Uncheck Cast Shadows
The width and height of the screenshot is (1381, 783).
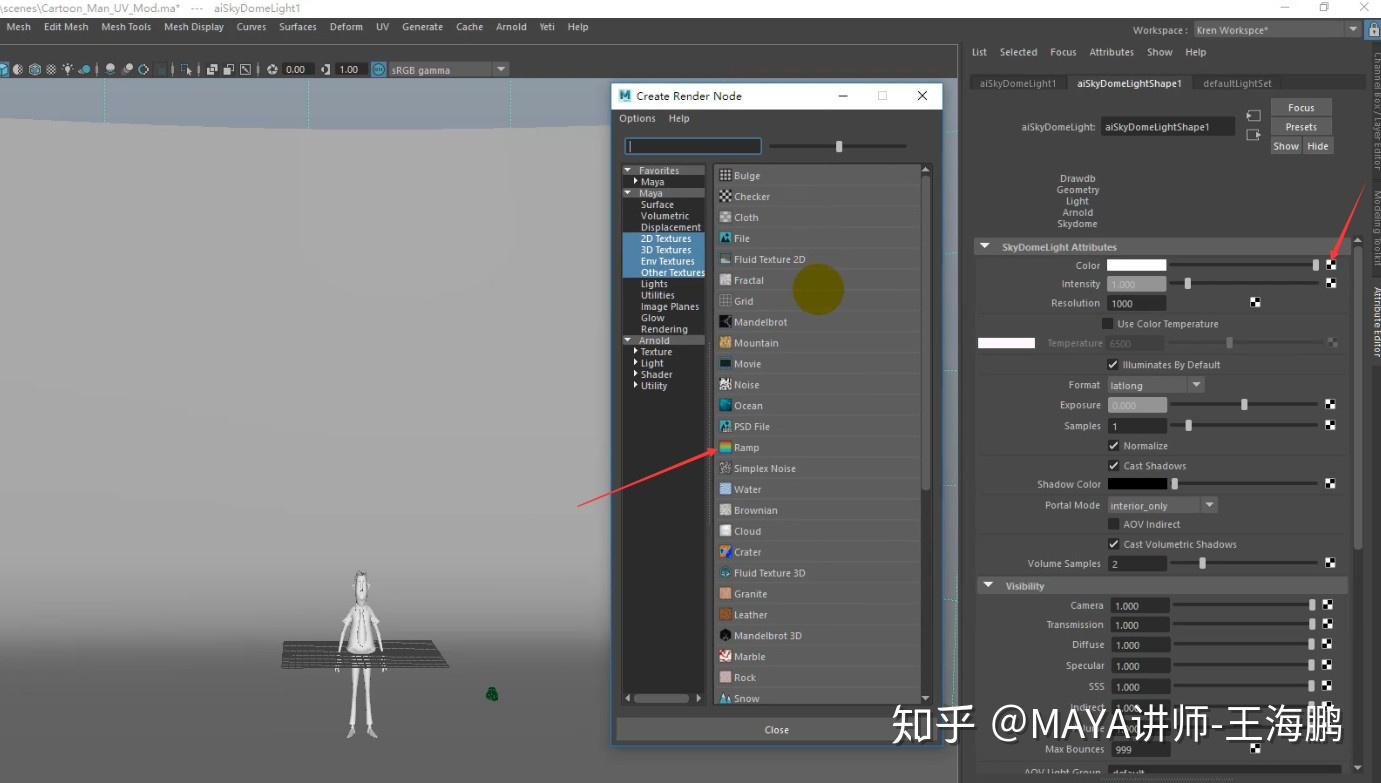pos(1113,465)
